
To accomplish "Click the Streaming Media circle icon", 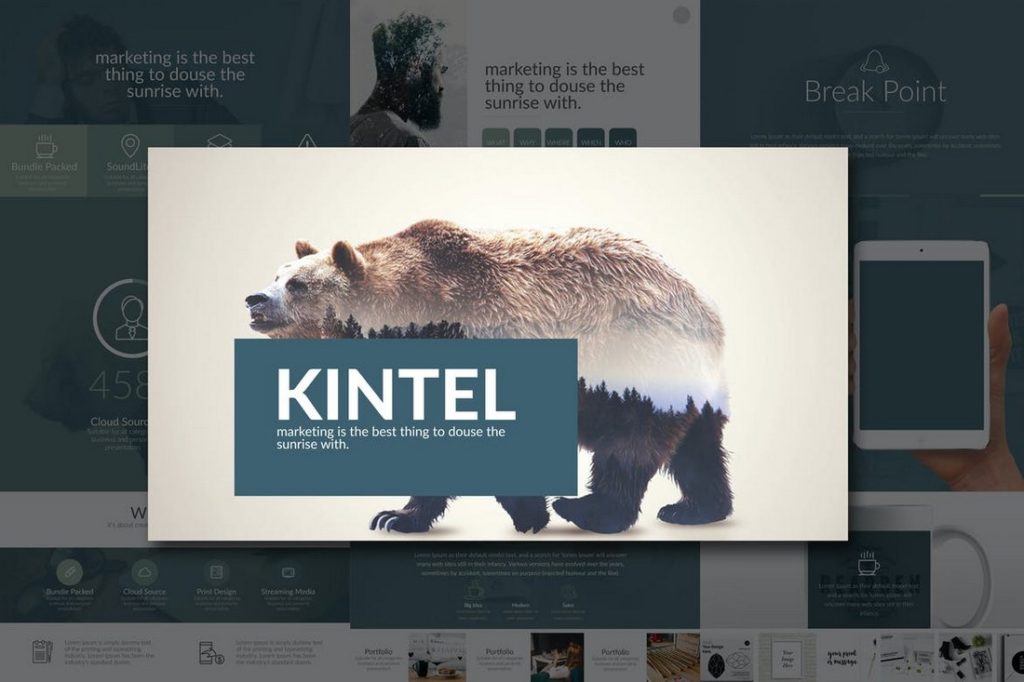I will [287, 571].
